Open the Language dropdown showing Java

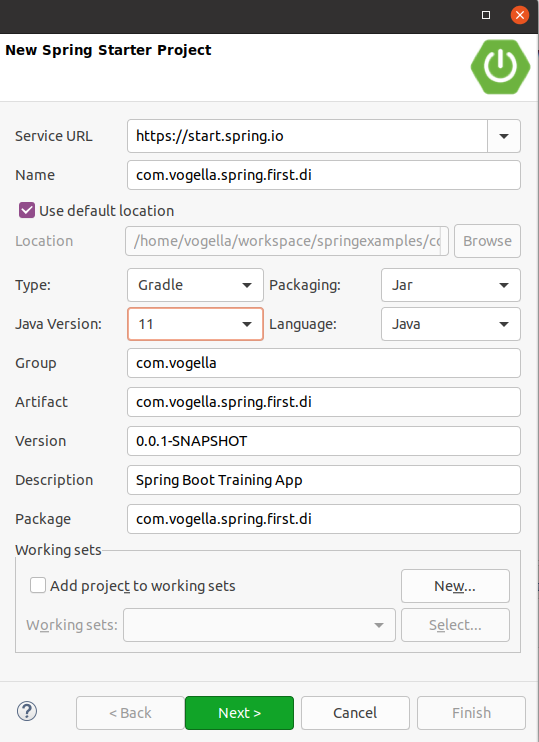coord(451,324)
